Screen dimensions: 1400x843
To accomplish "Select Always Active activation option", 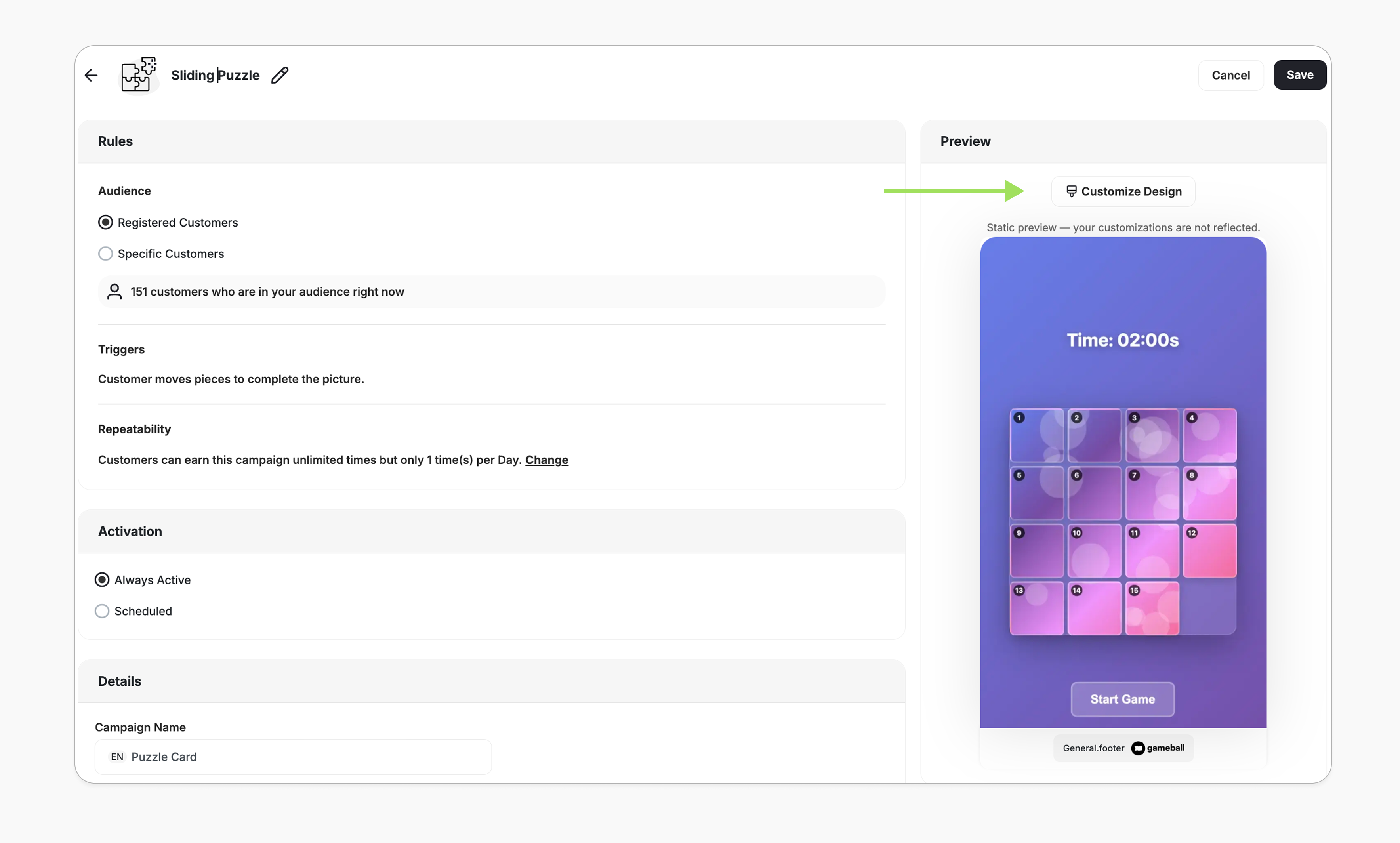I will pyautogui.click(x=102, y=580).
